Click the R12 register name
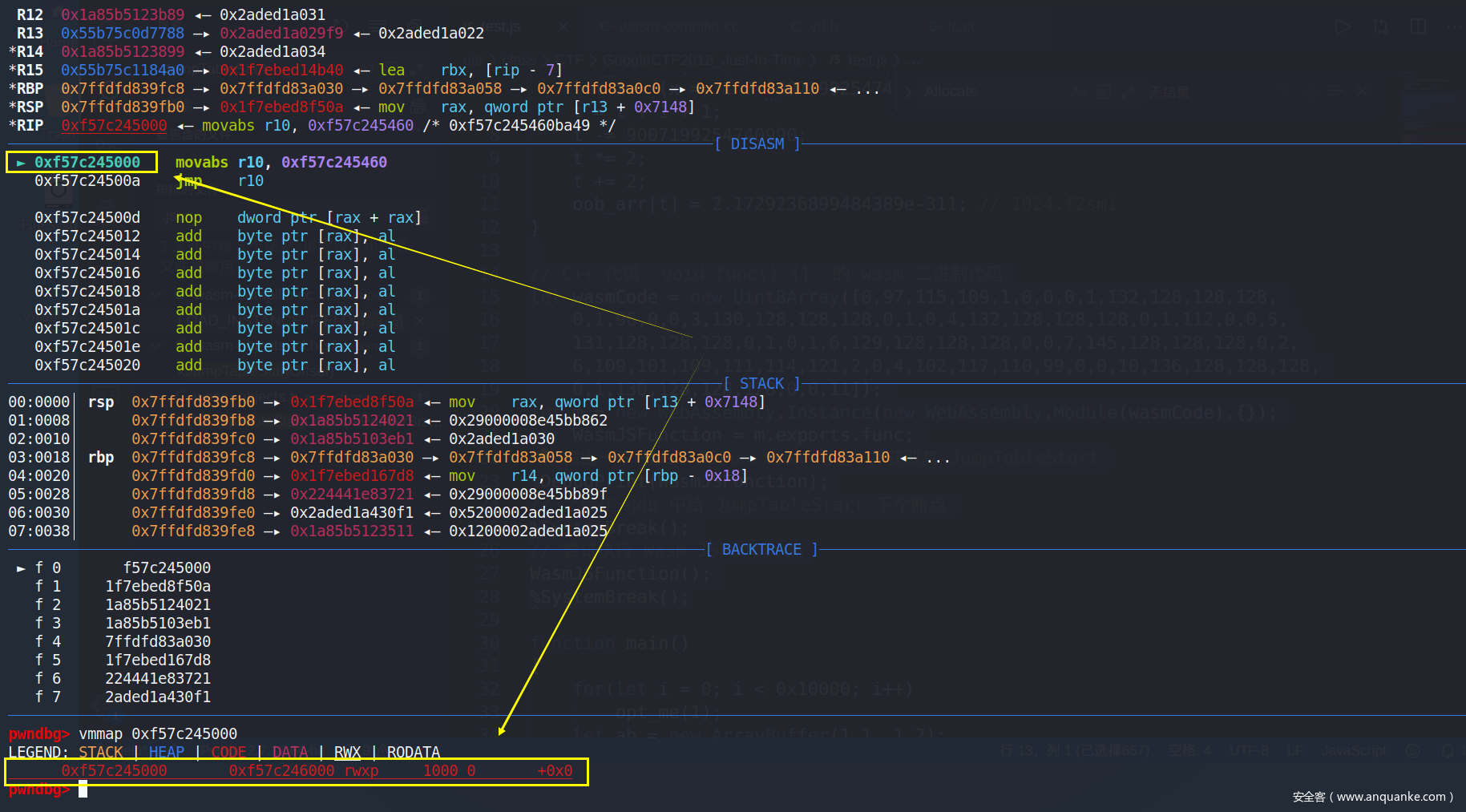The image size is (1466, 812). click(x=30, y=15)
